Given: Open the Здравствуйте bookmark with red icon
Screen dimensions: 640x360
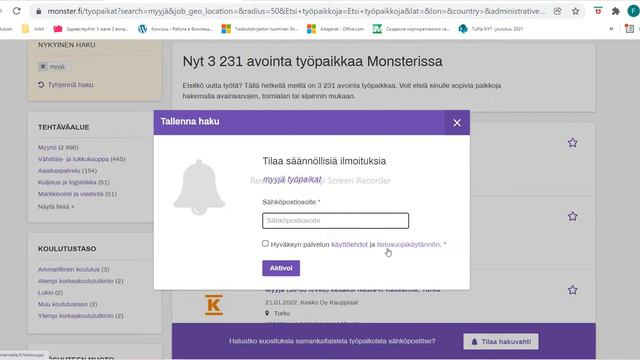Looking at the screenshot, I should pos(91,29).
